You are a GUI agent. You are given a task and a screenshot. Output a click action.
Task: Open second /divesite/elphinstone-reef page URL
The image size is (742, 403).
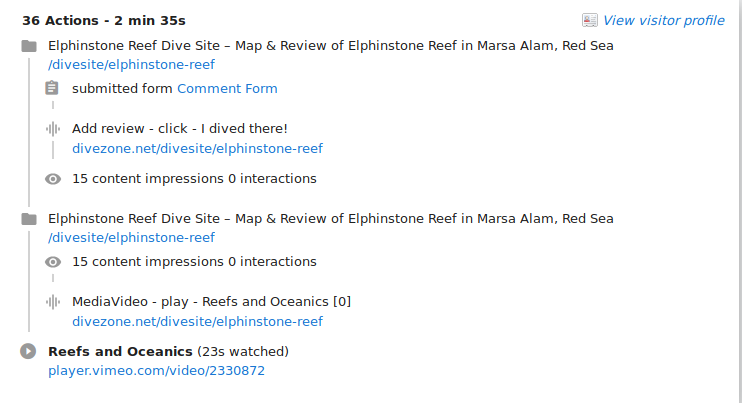coord(131,238)
